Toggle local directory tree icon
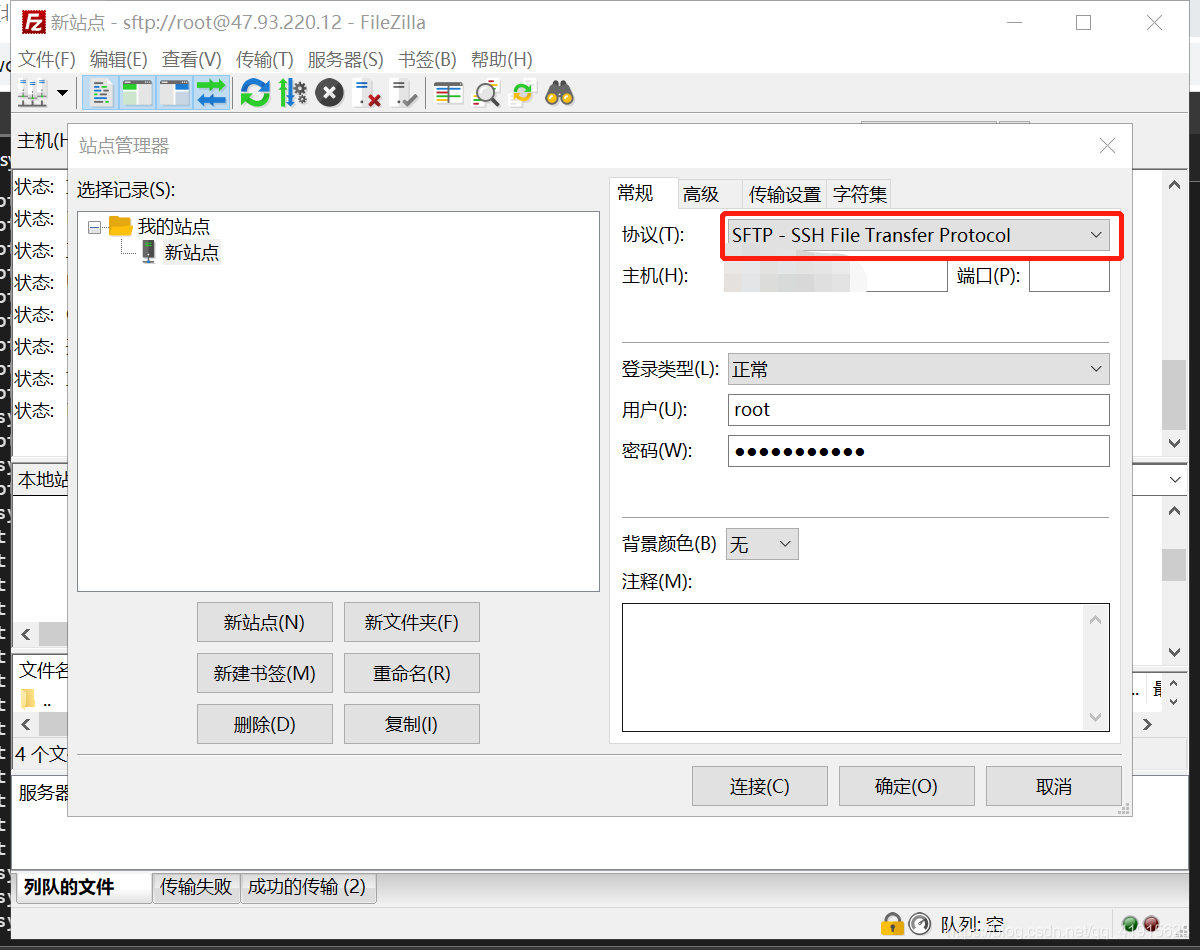 [137, 94]
